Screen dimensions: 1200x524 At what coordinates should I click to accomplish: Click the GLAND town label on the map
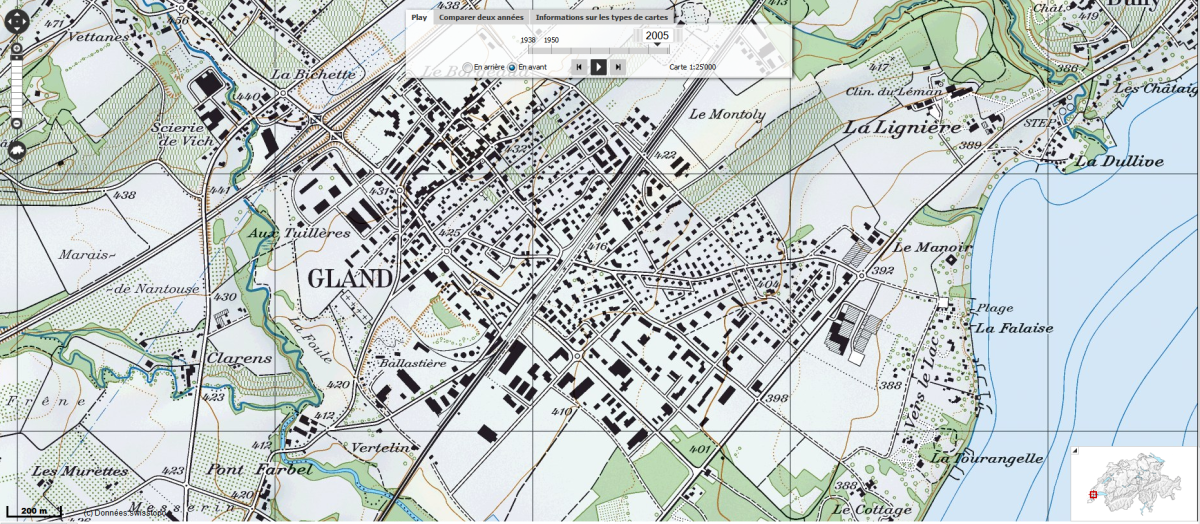[349, 278]
